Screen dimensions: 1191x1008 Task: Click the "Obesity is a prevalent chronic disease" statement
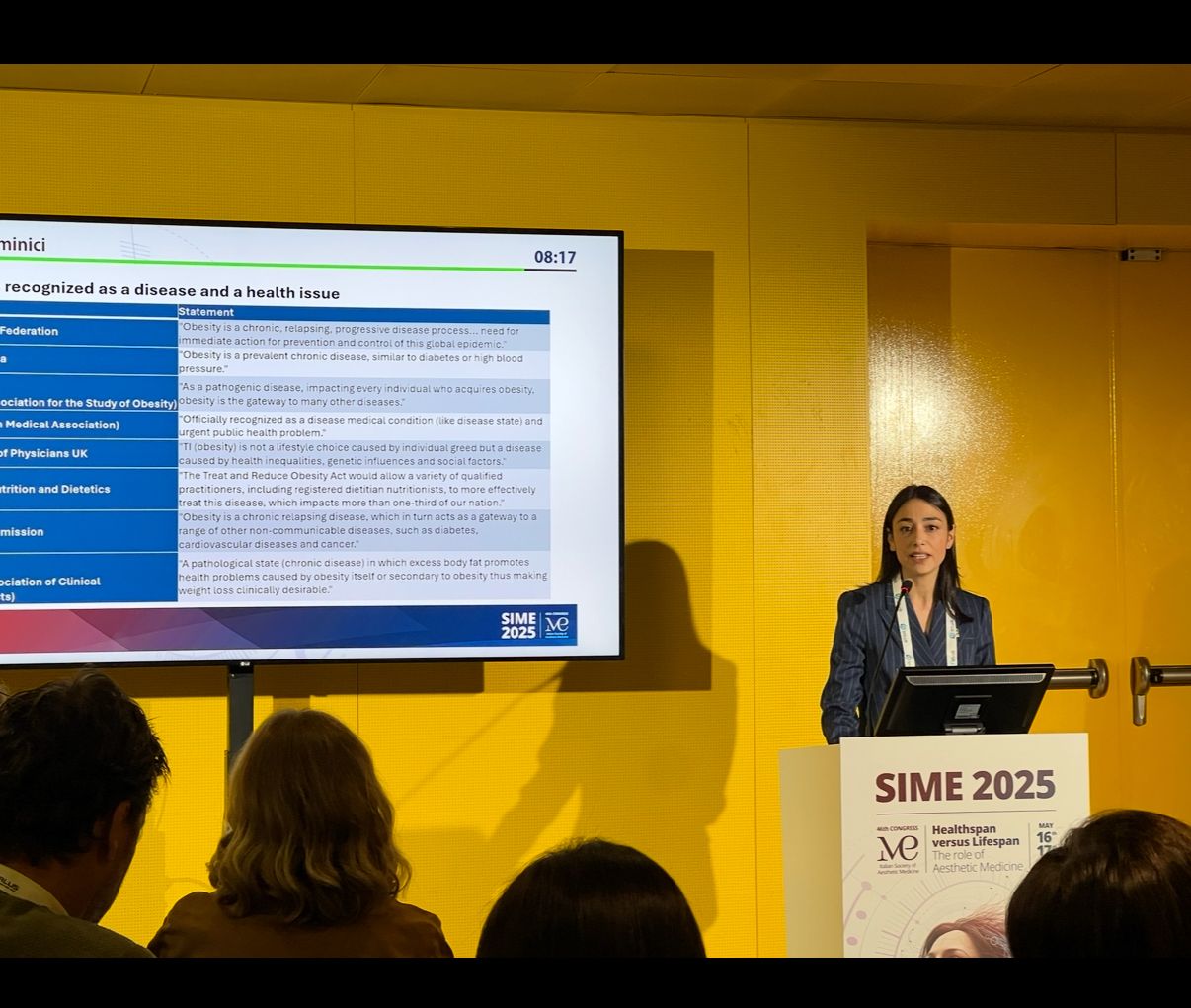tap(351, 363)
